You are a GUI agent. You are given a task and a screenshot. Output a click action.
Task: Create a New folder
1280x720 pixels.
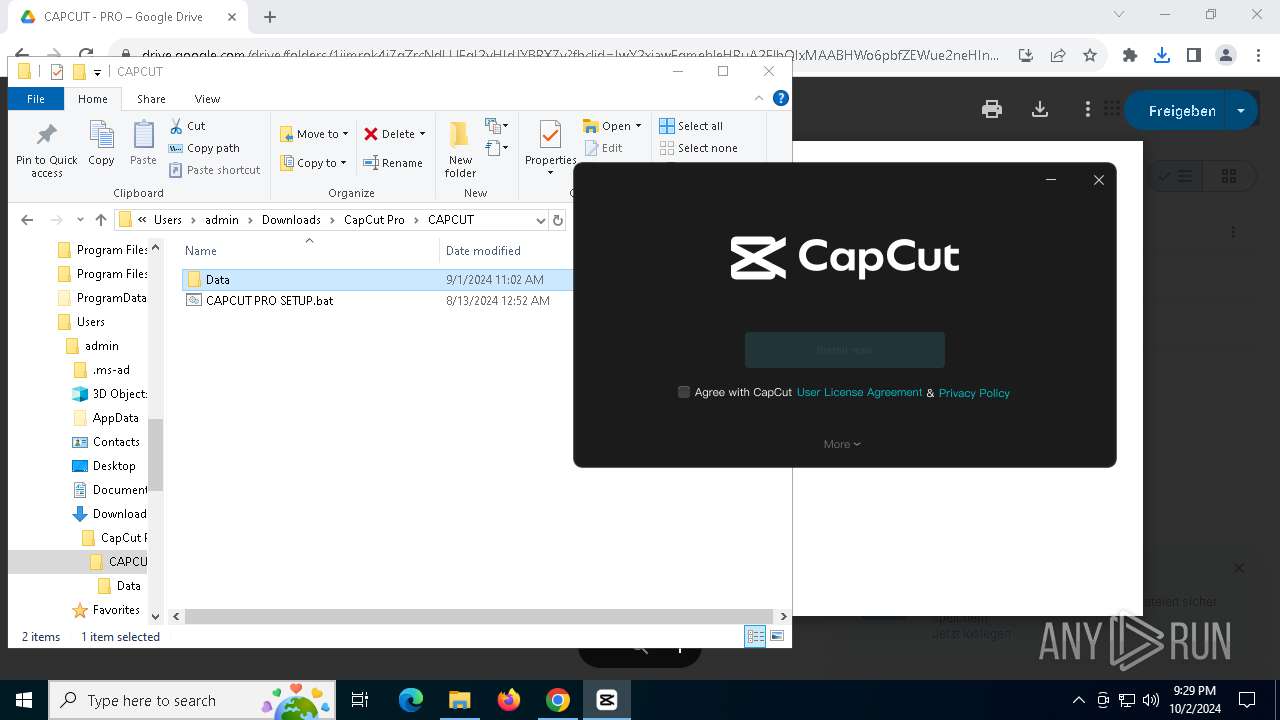[x=460, y=149]
